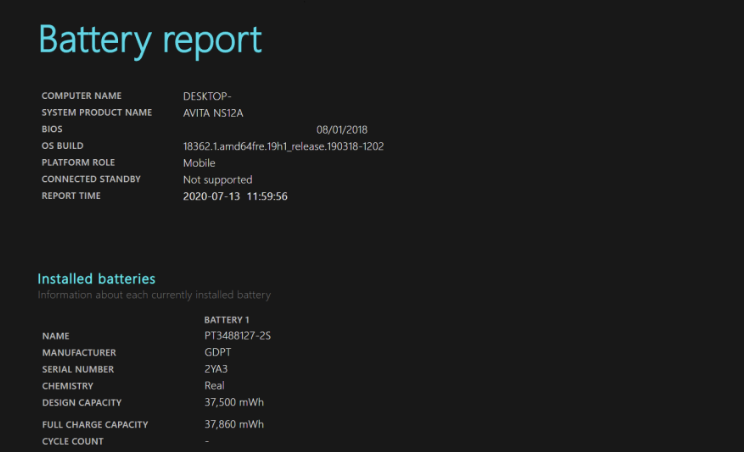This screenshot has height=452, width=744.
Task: Select the COMPUTER NAME label
Action: coord(82,96)
